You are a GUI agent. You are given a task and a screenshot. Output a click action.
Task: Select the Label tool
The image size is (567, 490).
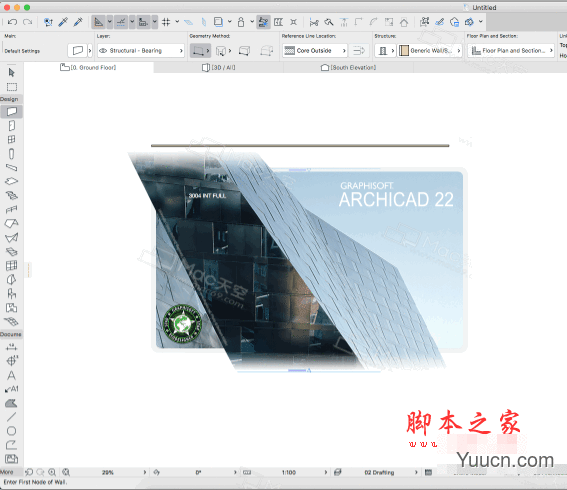pyautogui.click(x=12, y=389)
